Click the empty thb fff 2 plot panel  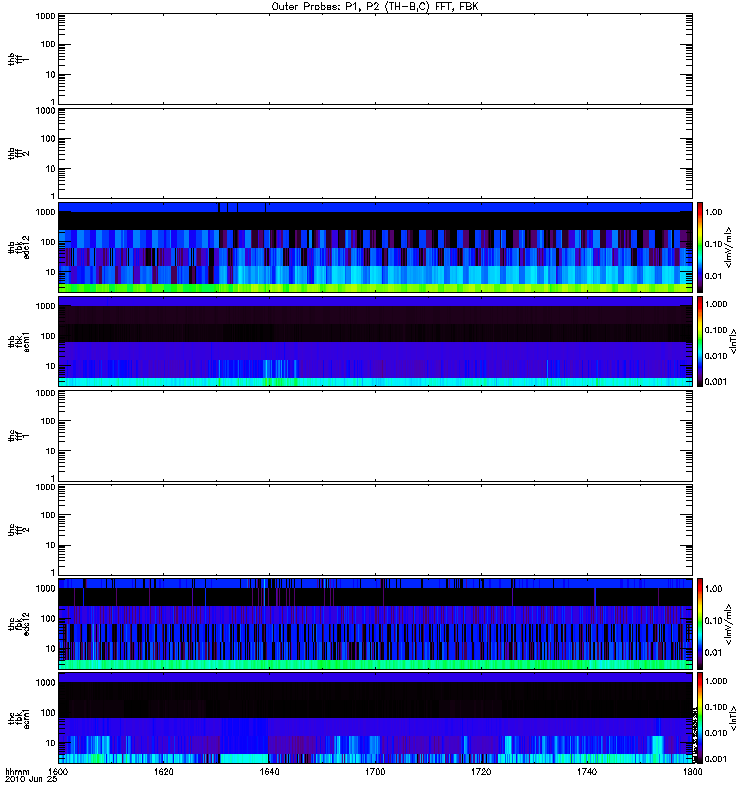(x=375, y=154)
